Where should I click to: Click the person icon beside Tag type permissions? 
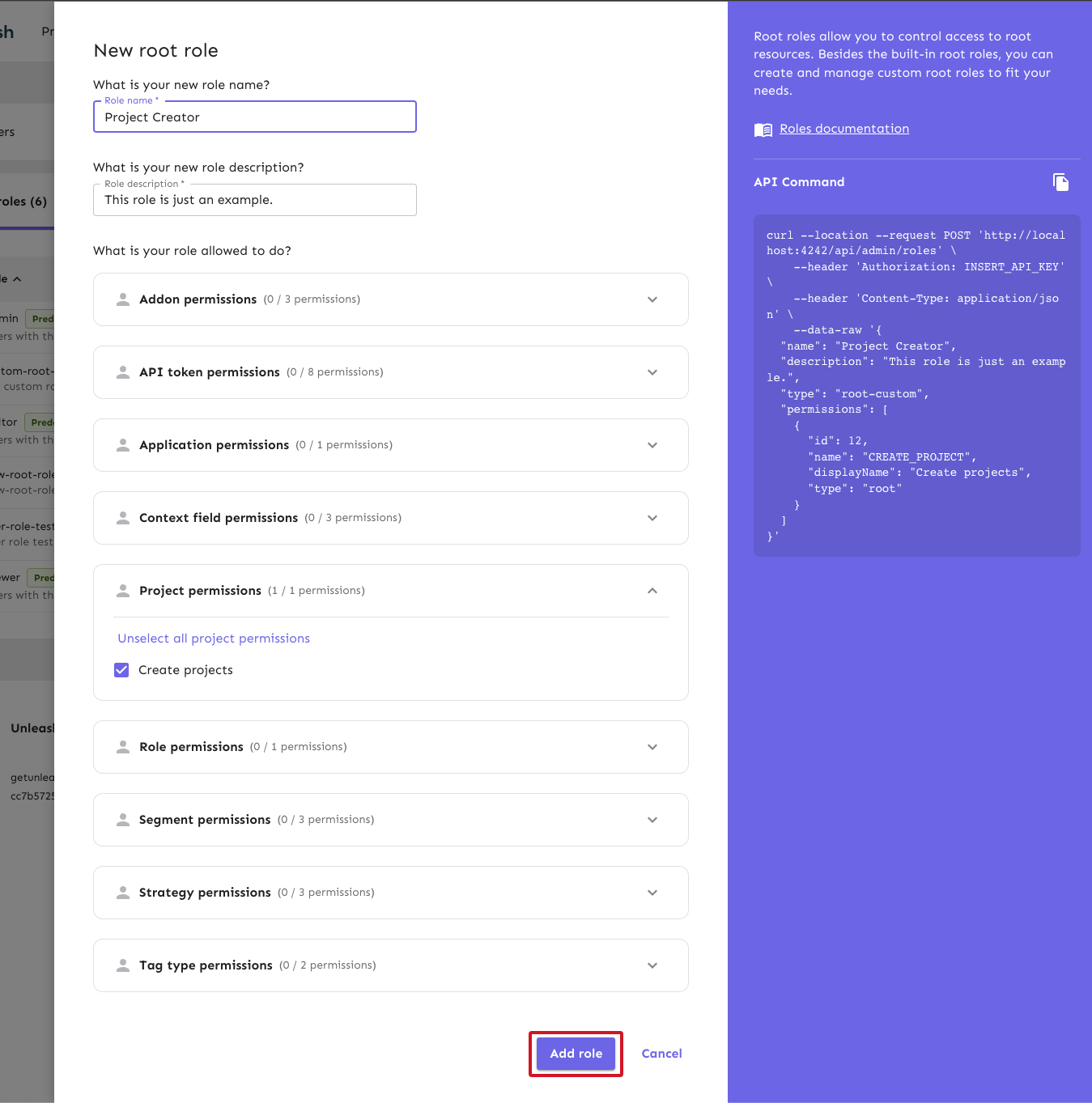123,965
